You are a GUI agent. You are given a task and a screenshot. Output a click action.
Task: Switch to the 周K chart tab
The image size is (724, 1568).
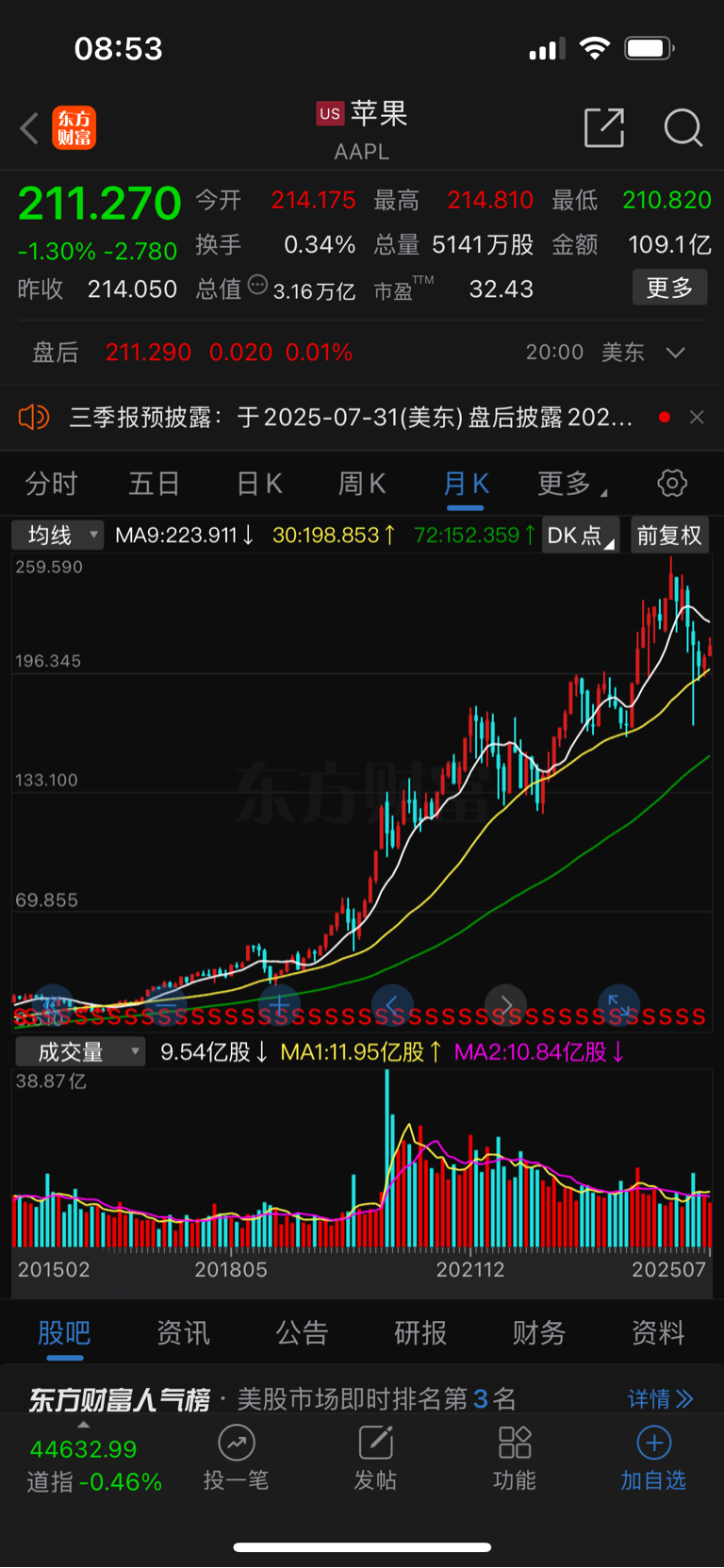pyautogui.click(x=362, y=485)
